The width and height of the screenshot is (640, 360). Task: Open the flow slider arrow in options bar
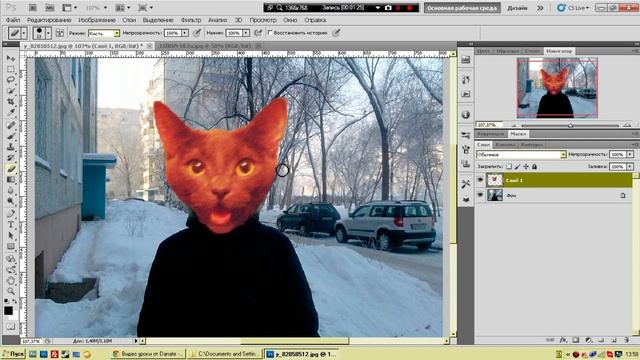pyautogui.click(x=246, y=33)
